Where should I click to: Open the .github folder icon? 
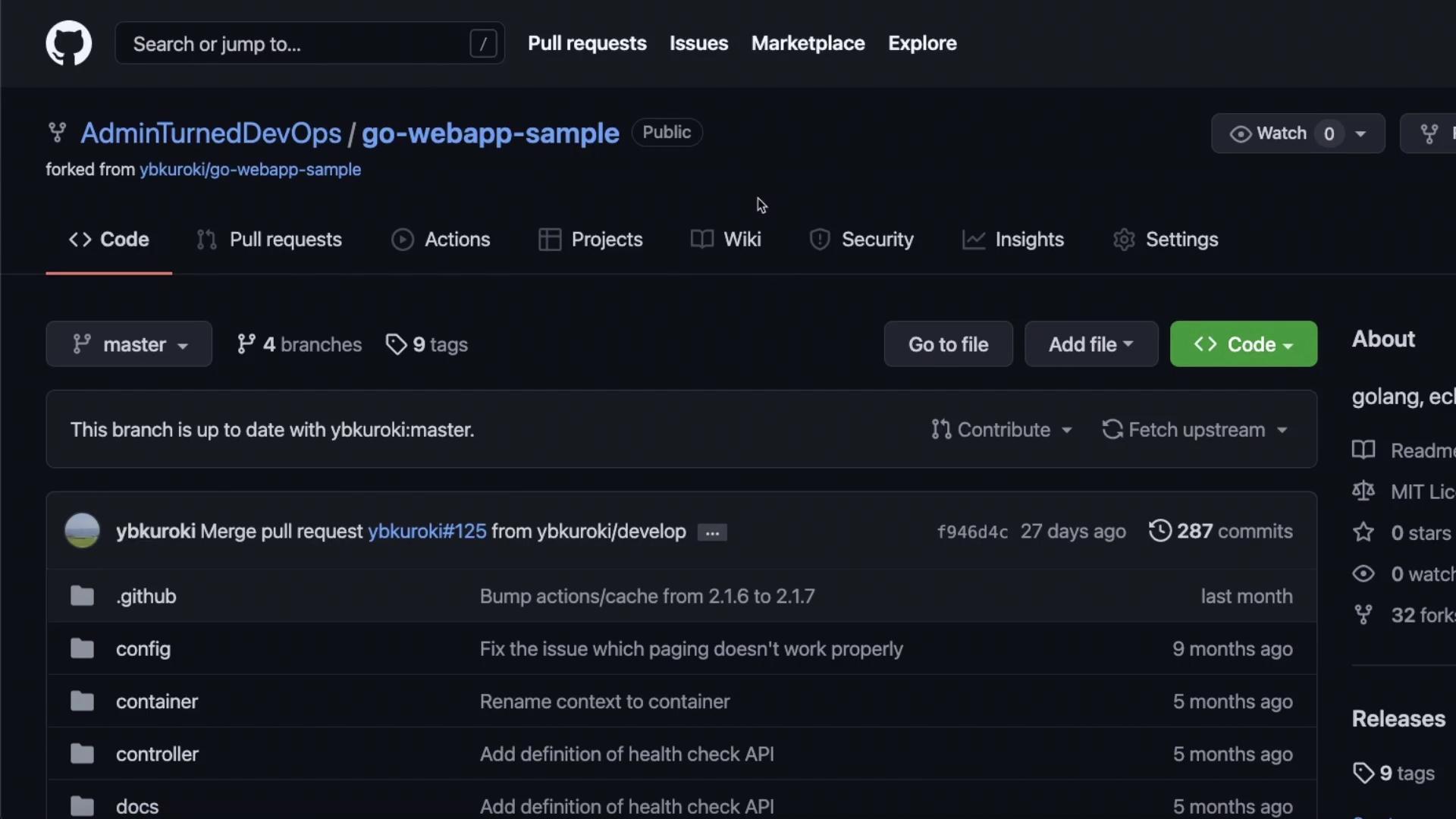82,596
